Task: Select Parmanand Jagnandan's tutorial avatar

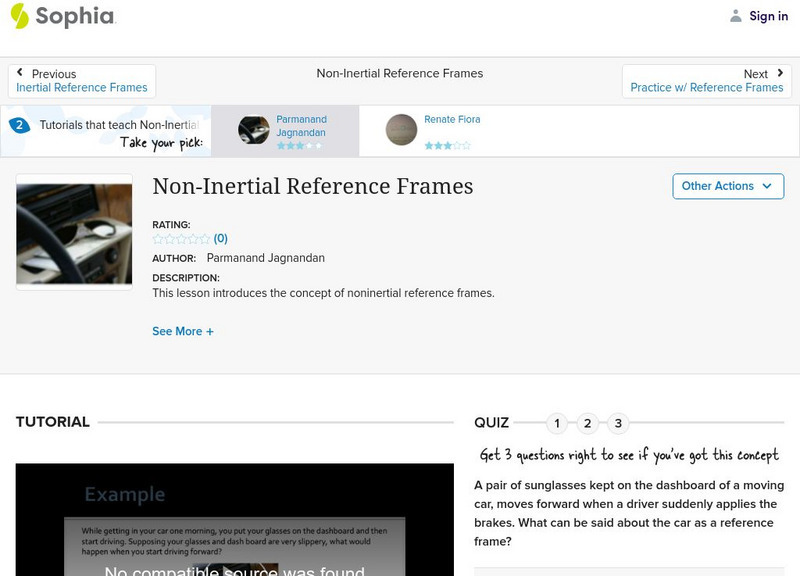Action: 253,130
